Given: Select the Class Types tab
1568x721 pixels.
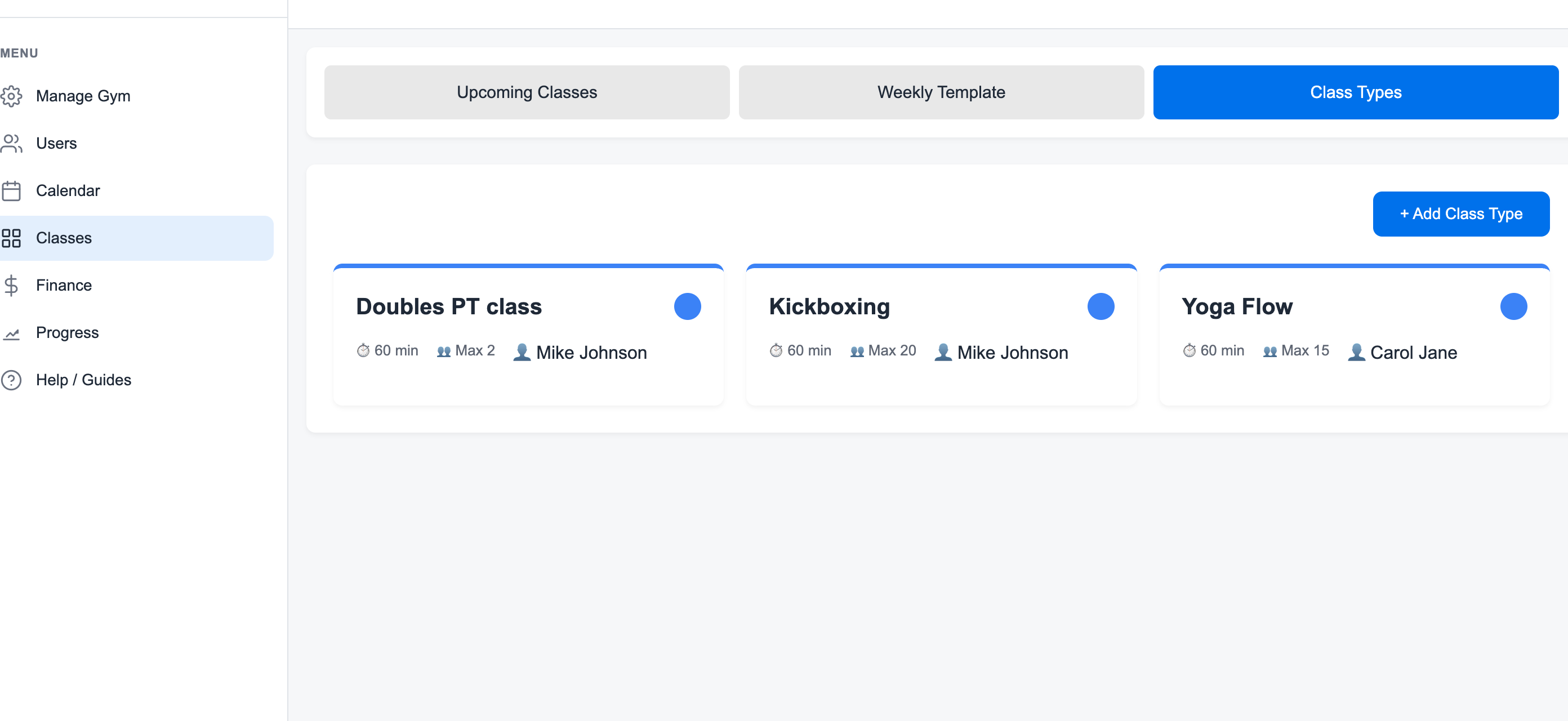Looking at the screenshot, I should 1356,92.
